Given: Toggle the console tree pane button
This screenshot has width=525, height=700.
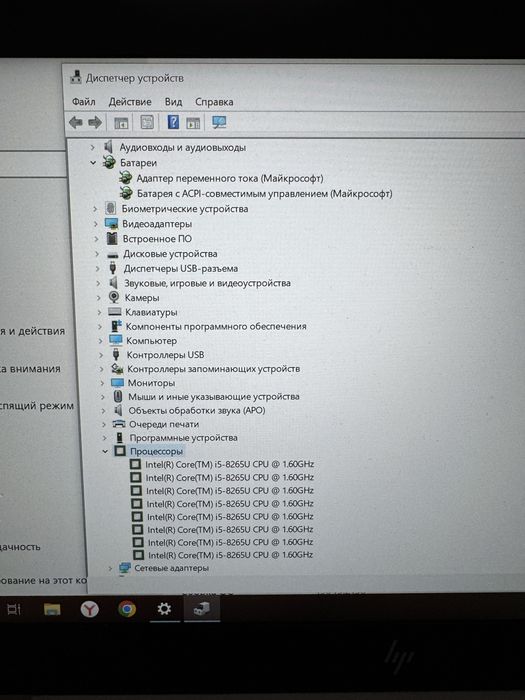Looking at the screenshot, I should [x=121, y=122].
